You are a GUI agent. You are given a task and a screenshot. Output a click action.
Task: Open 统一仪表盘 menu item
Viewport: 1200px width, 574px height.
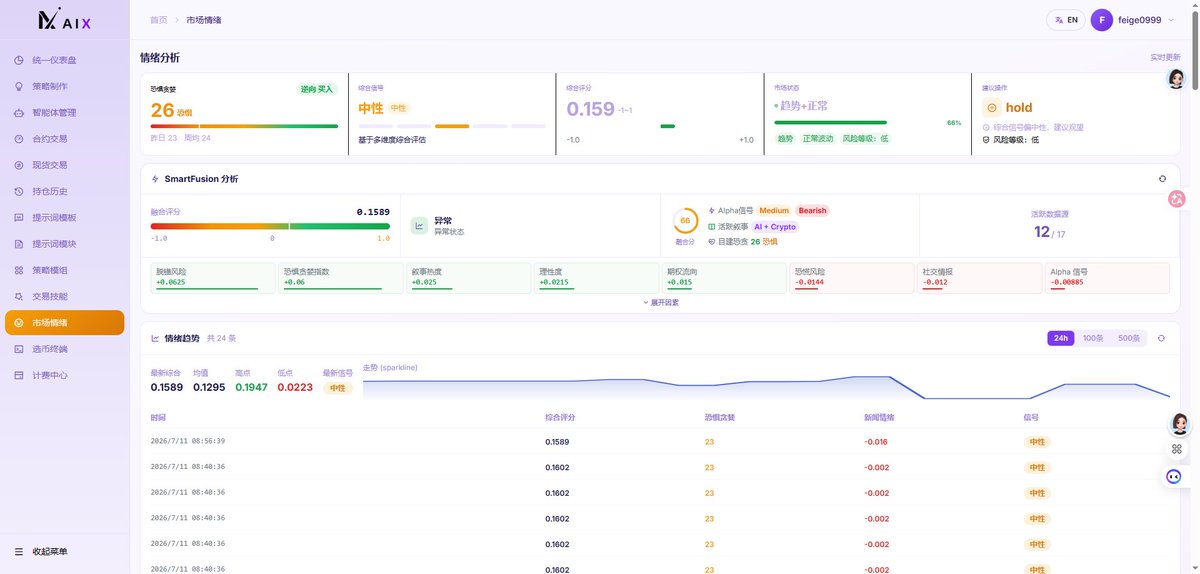coord(65,60)
